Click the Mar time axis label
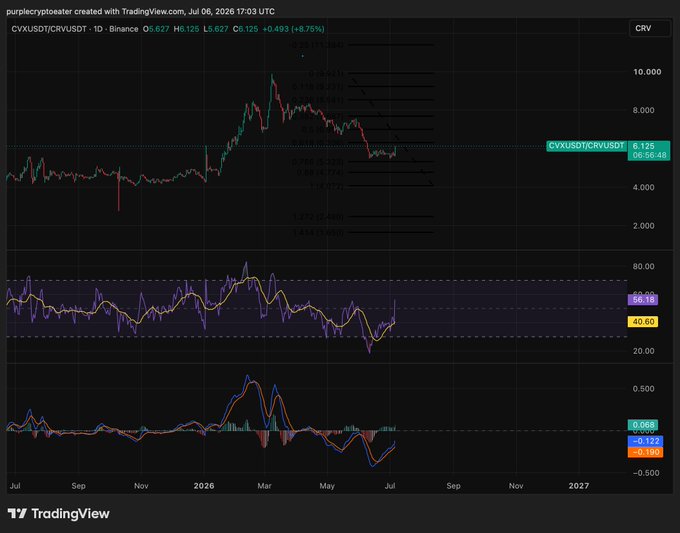 click(264, 486)
